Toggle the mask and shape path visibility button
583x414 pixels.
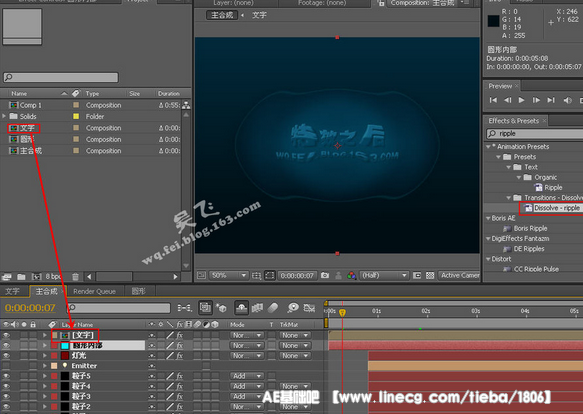click(x=270, y=276)
